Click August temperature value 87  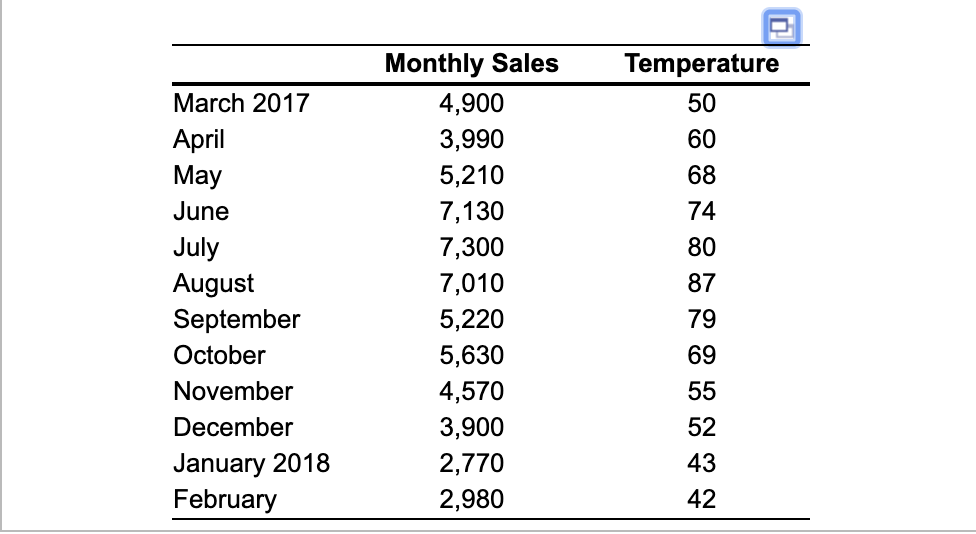coord(702,283)
